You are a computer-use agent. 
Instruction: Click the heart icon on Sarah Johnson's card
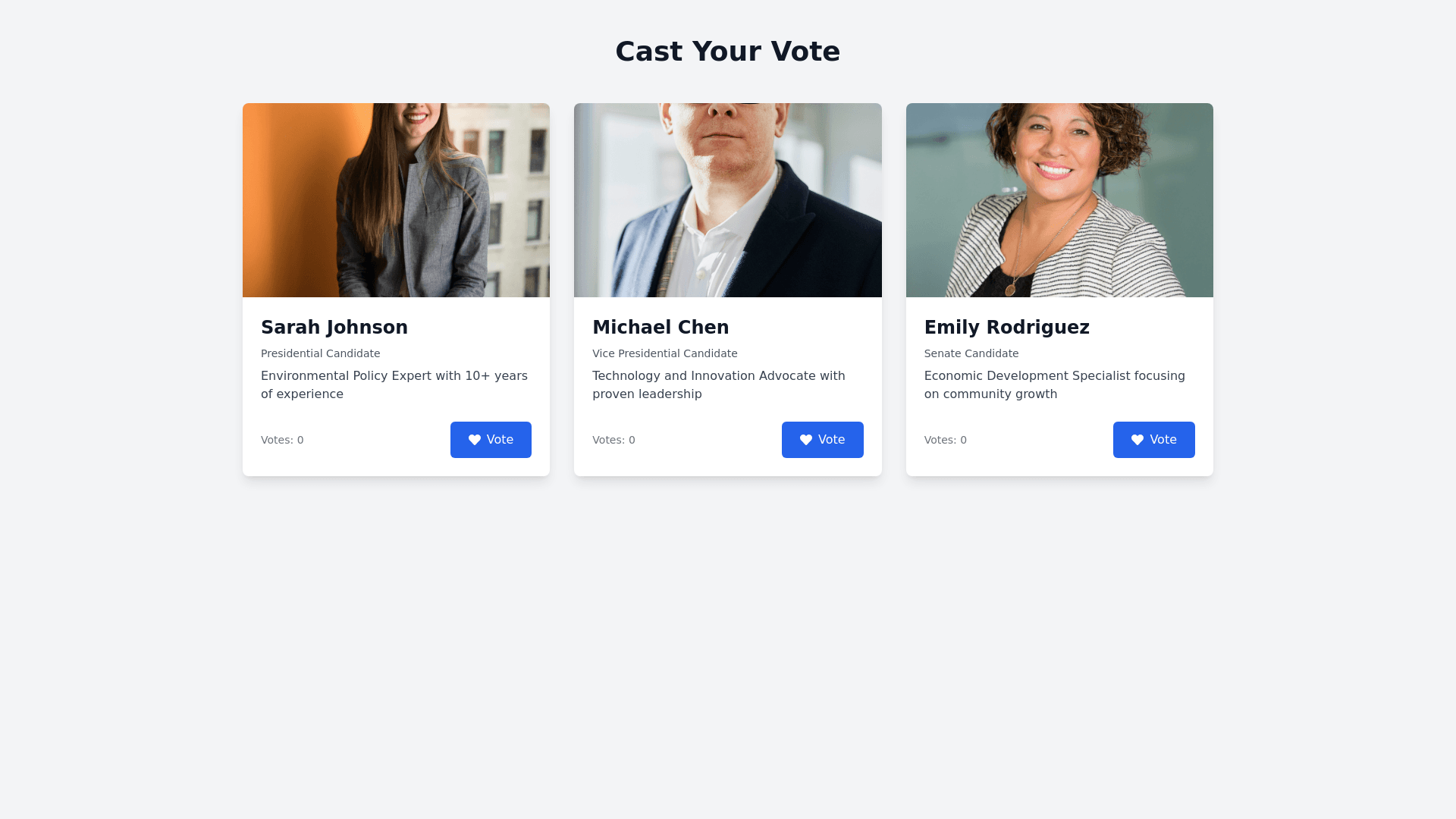click(475, 440)
